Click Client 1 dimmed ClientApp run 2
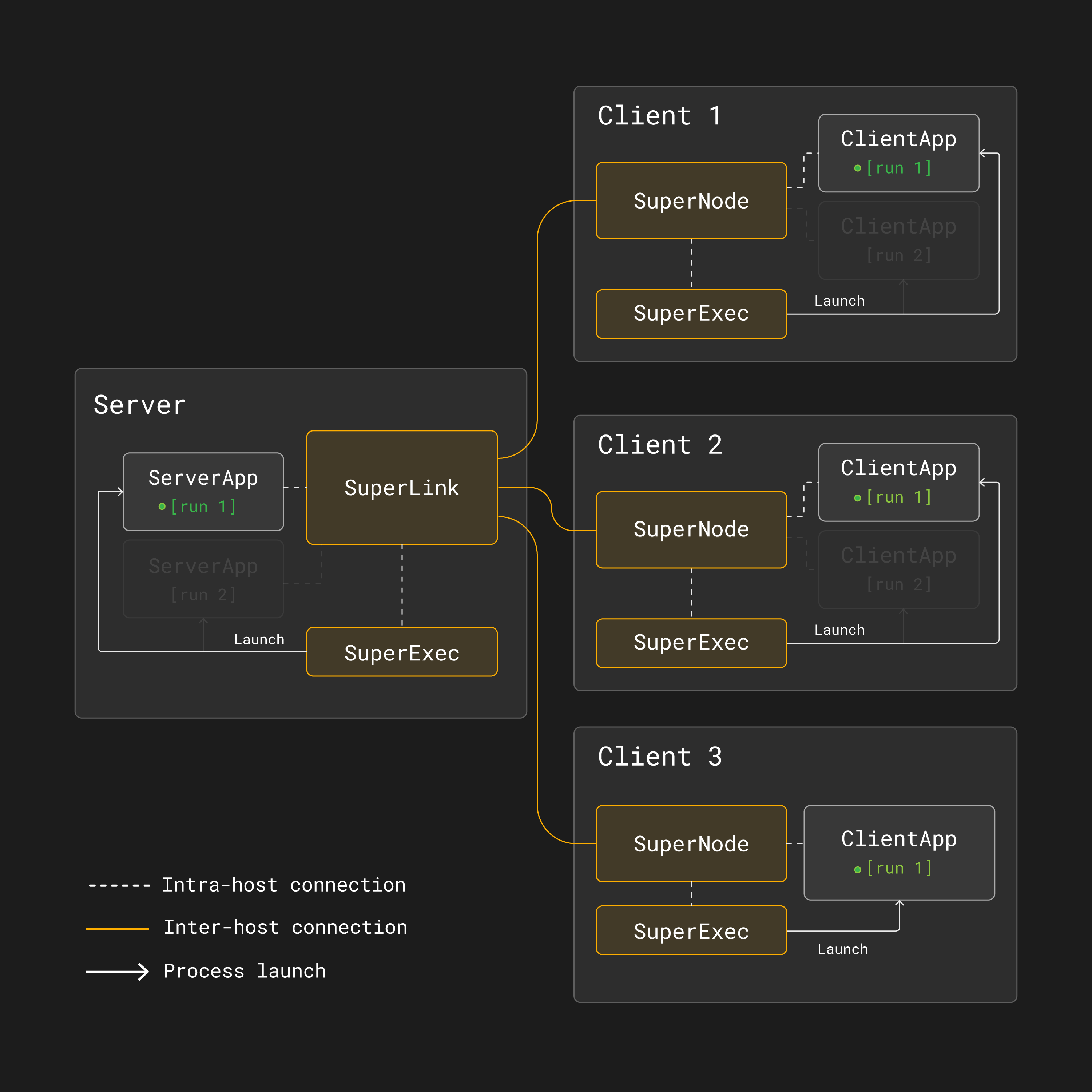This screenshot has width=1092, height=1092. (x=899, y=240)
